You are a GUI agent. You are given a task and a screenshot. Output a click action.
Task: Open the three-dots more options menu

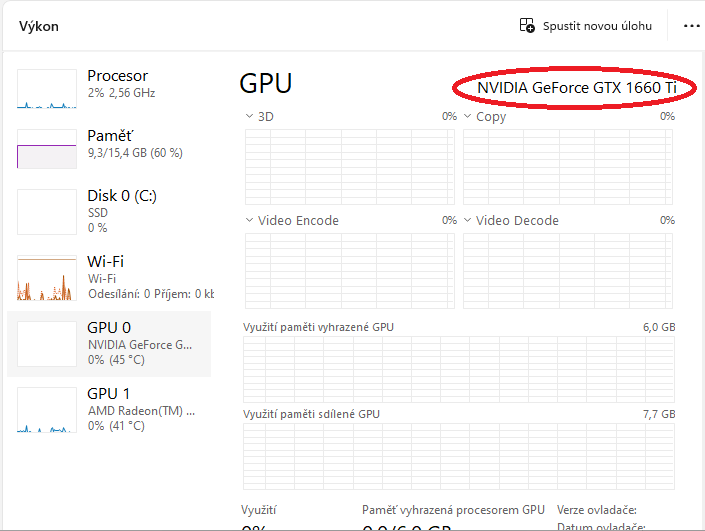(x=691, y=26)
